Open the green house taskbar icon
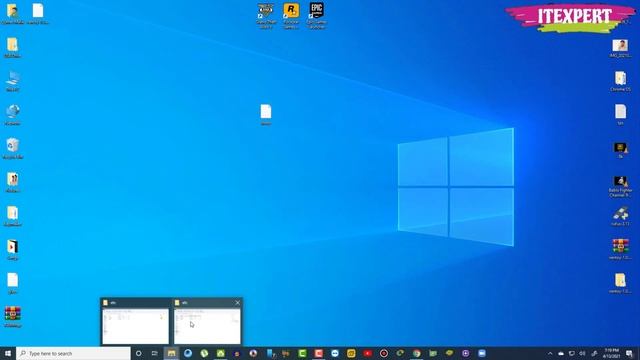This screenshot has width=640, height=360. pos(221,353)
